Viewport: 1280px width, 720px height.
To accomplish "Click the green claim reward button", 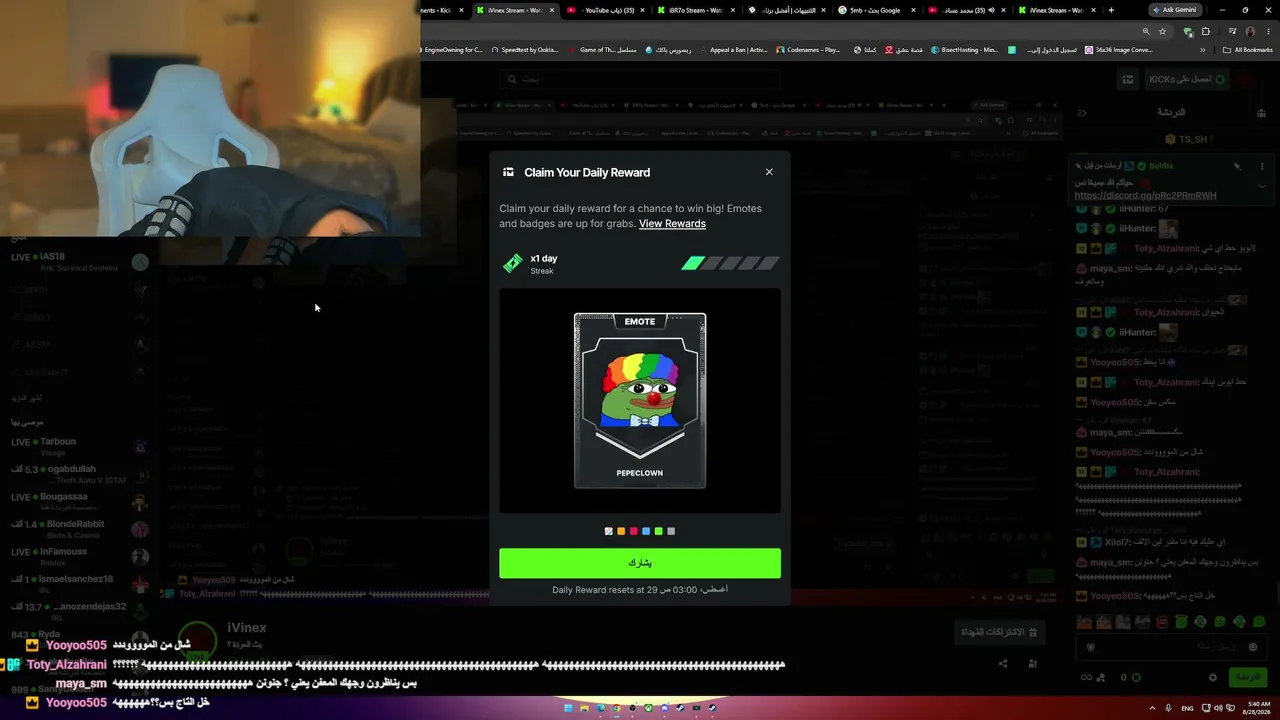I will [x=640, y=563].
